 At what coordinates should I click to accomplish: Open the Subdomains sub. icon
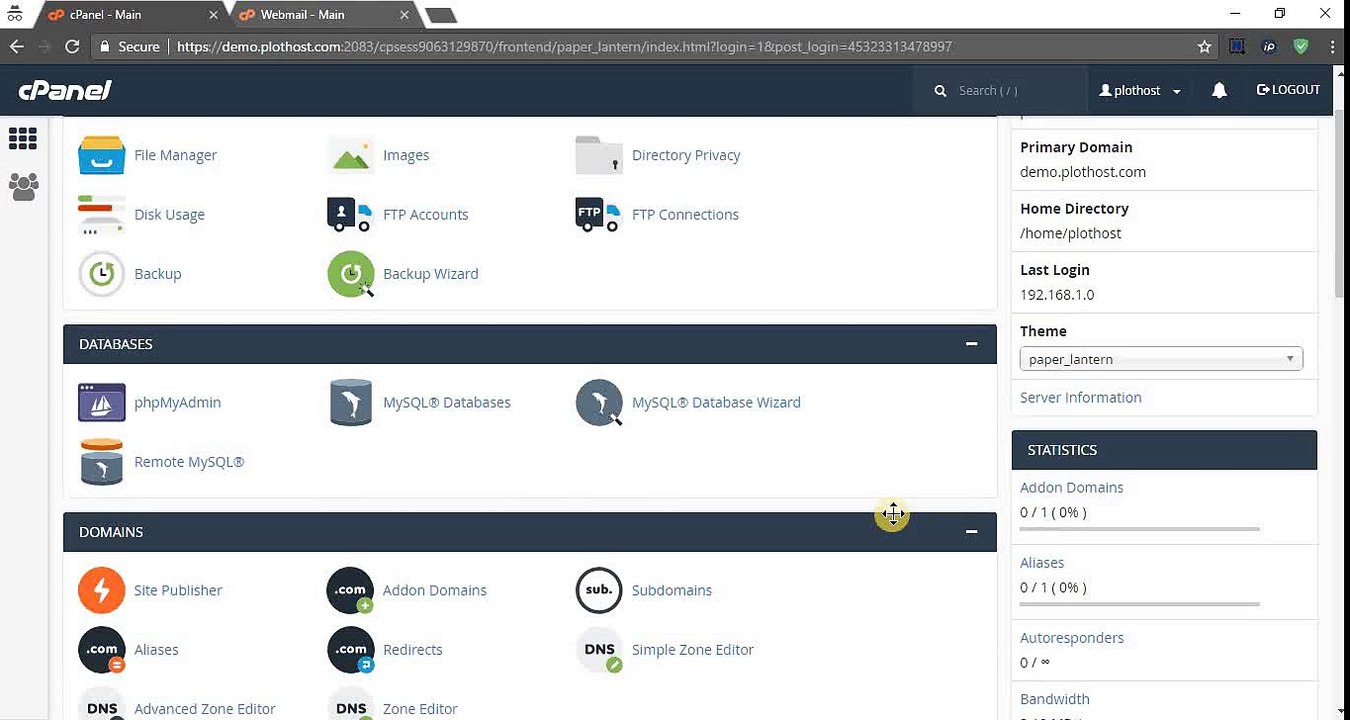pos(599,590)
